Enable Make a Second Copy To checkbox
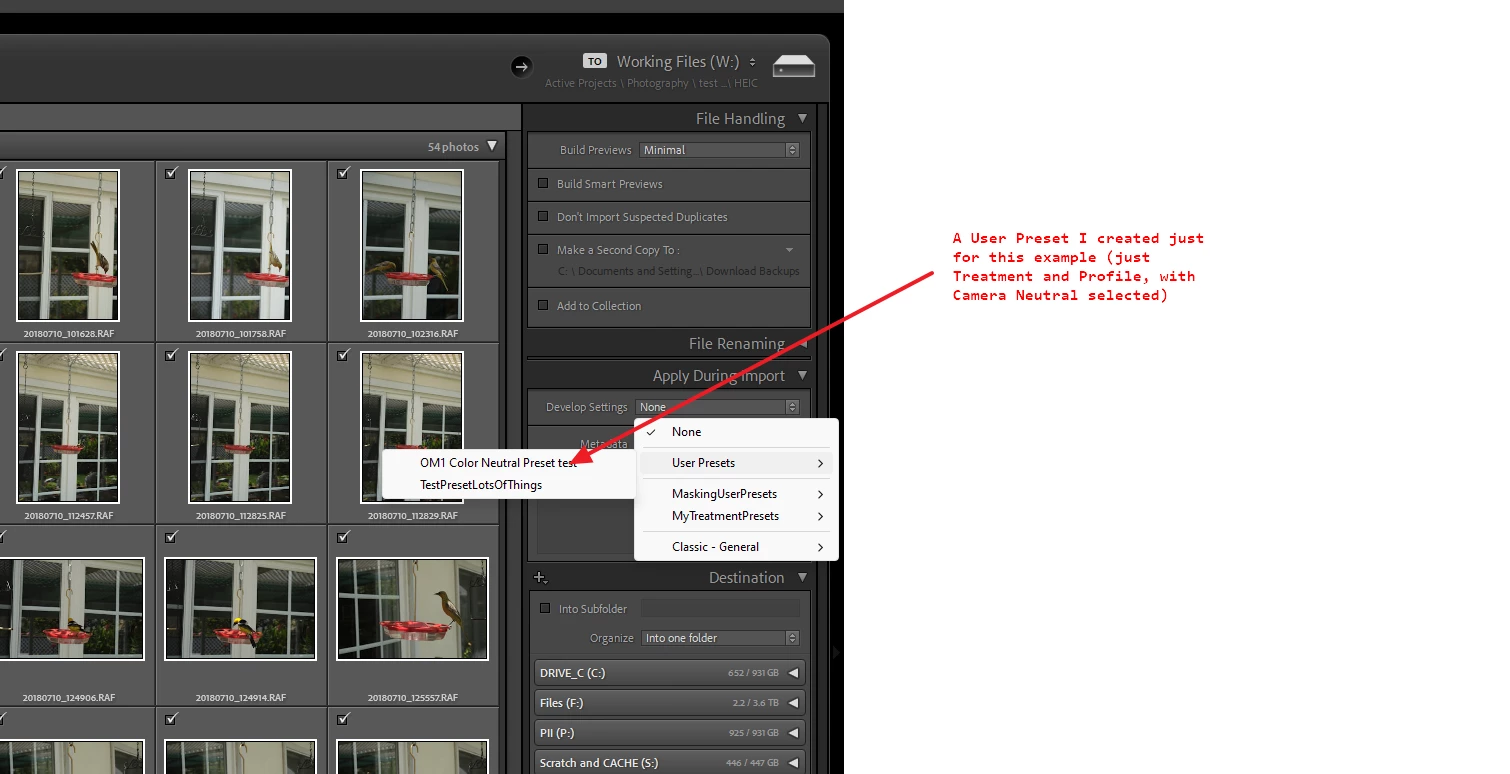Image resolution: width=1510 pixels, height=774 pixels. click(x=544, y=249)
